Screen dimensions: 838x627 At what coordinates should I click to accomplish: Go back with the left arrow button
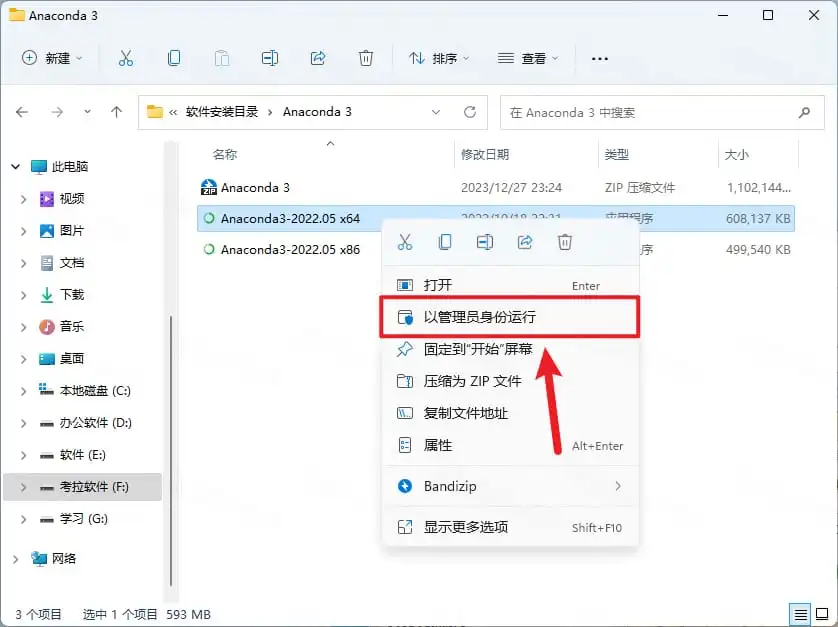coord(22,112)
